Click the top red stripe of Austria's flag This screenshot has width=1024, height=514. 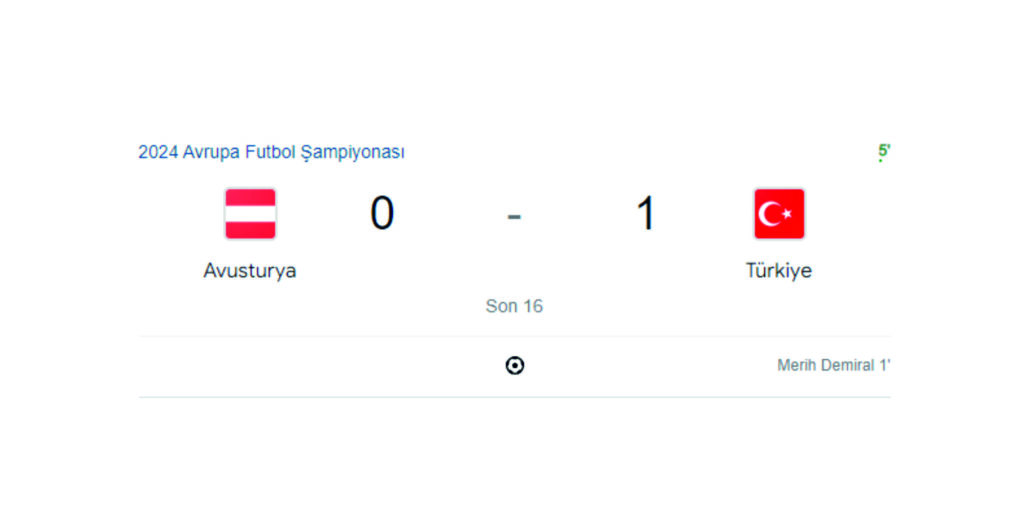(250, 198)
